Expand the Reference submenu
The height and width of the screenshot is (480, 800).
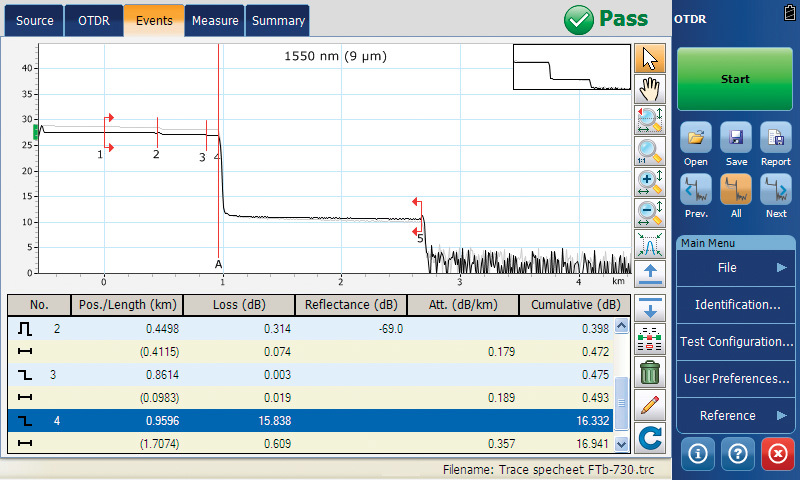(x=736, y=415)
